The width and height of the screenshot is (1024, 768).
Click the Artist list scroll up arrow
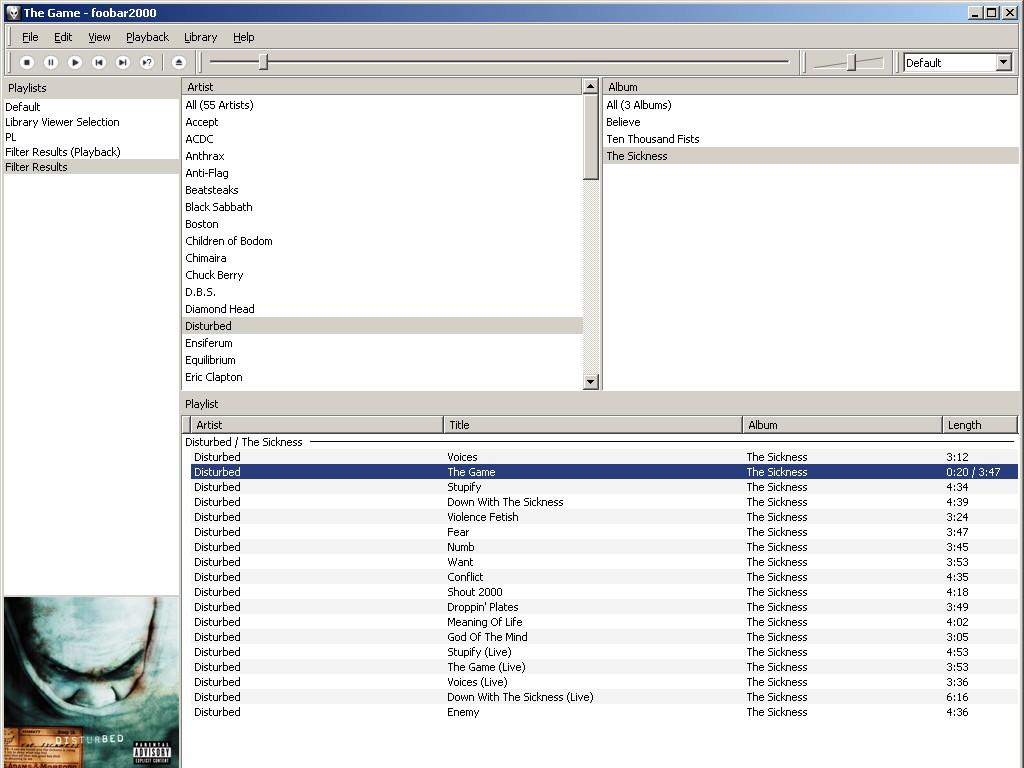[590, 86]
